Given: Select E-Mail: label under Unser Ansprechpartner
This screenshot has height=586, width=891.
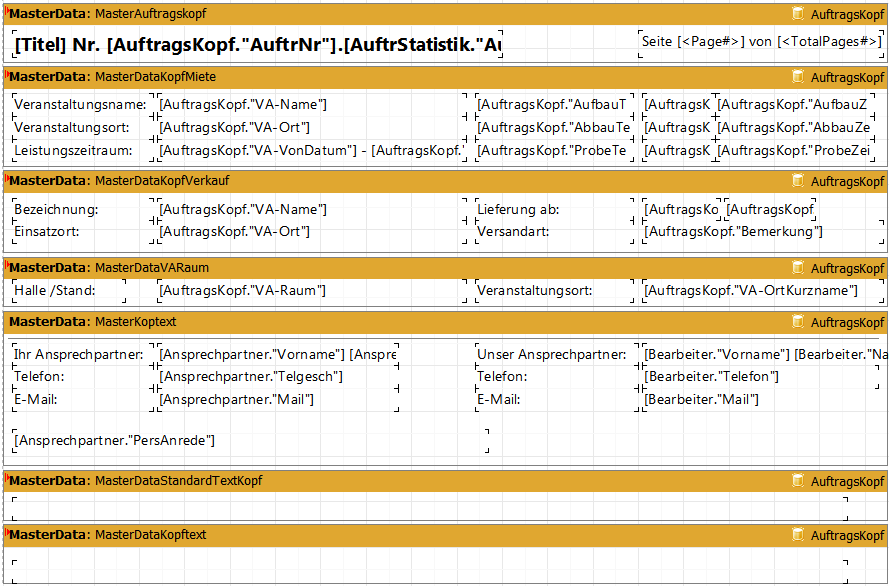Looking at the screenshot, I should pyautogui.click(x=557, y=400).
